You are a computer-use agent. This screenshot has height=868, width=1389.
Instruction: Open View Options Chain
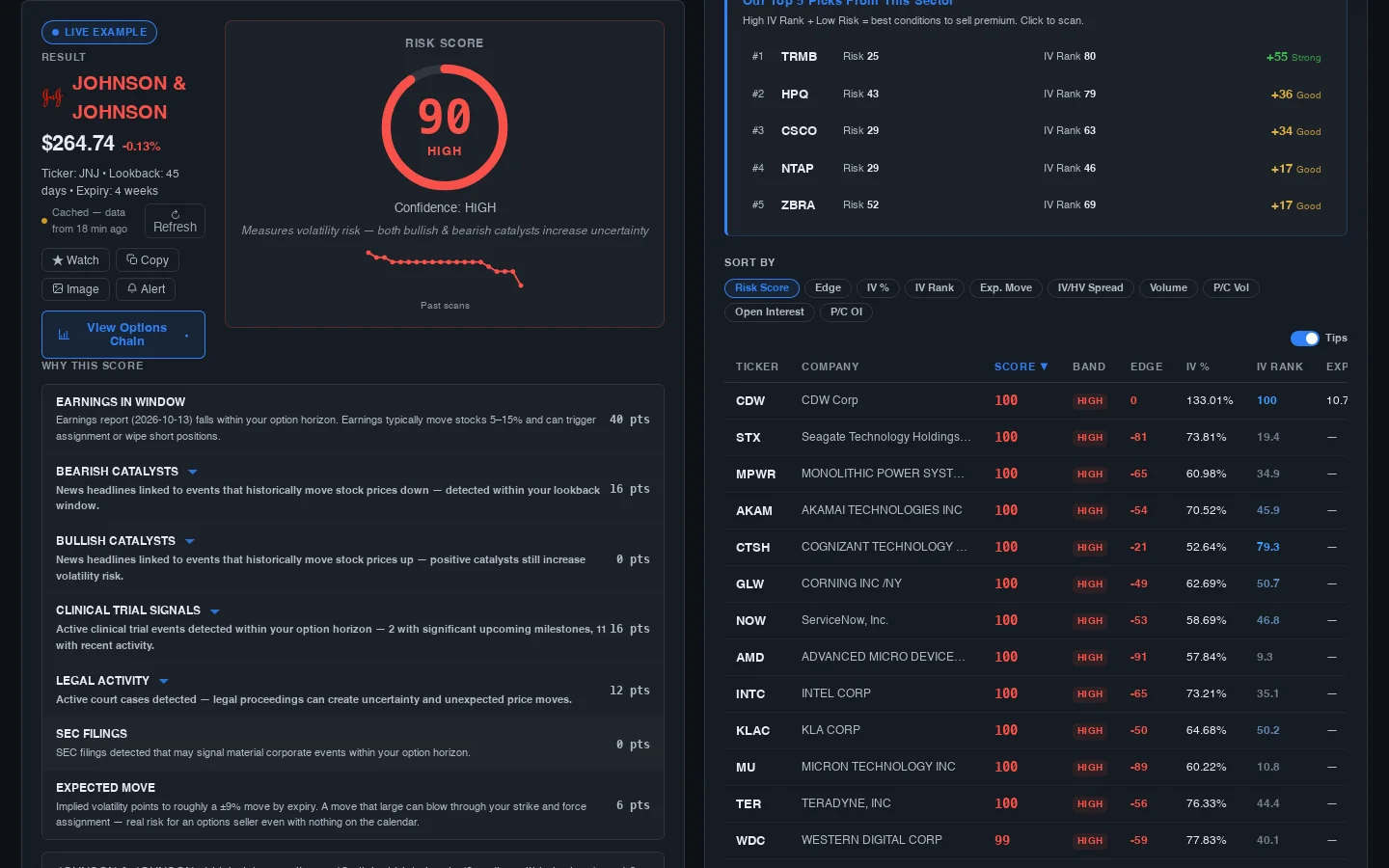[123, 335]
